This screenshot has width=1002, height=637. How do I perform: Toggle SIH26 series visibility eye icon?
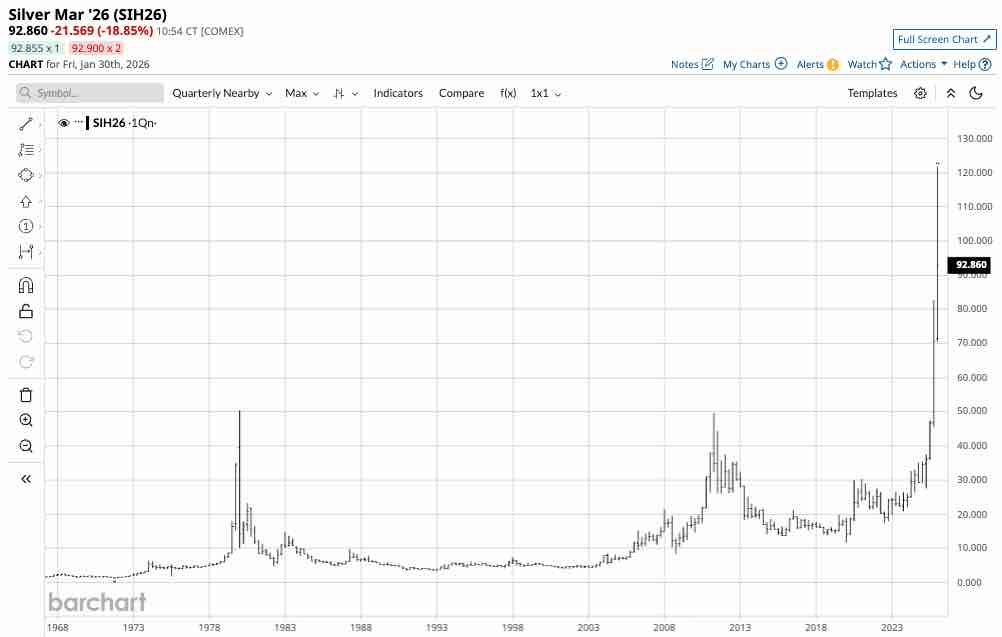63,123
